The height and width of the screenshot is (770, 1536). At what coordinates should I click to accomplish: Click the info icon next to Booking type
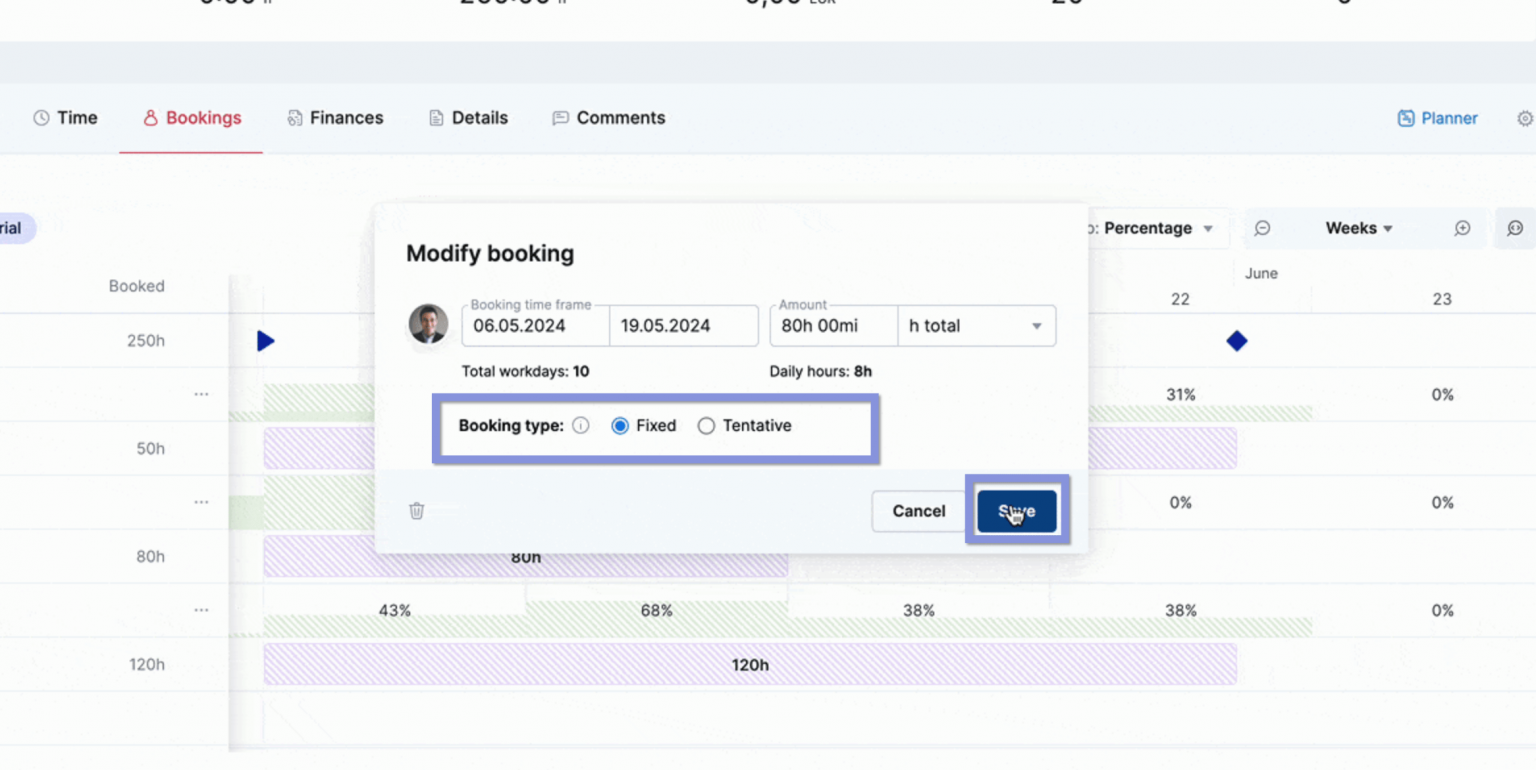pos(581,425)
